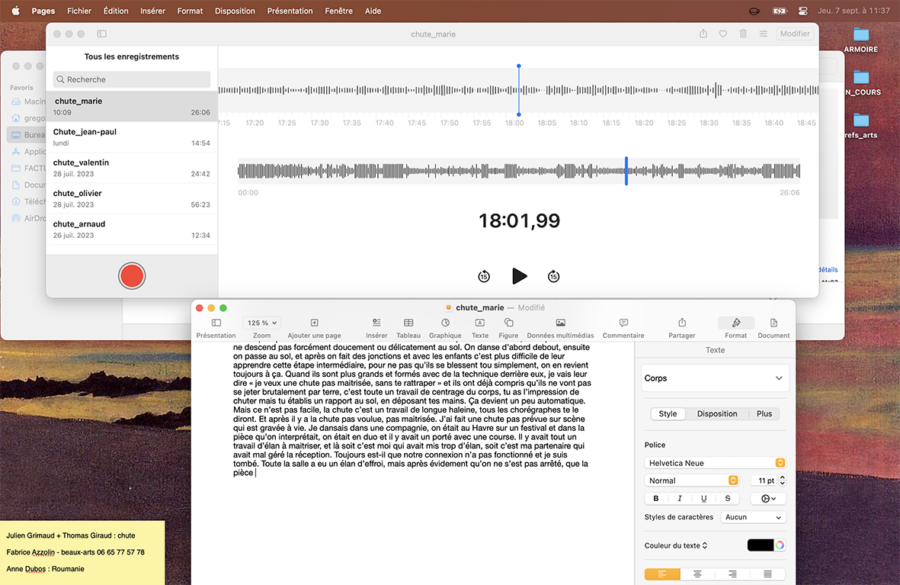
Task: Click the Modifier button in Voice Memos
Action: tap(795, 34)
